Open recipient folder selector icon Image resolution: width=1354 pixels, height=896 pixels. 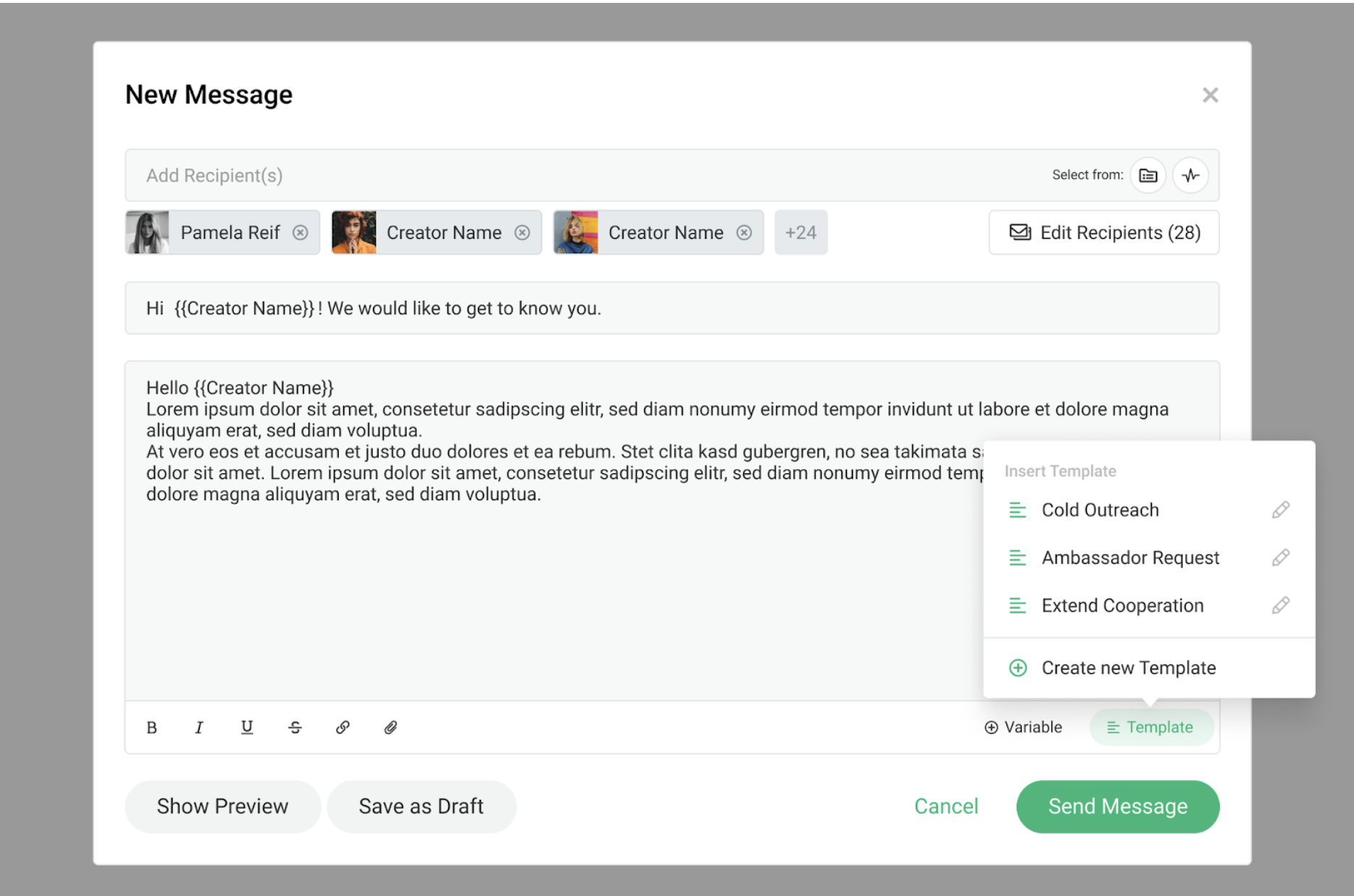(1147, 174)
